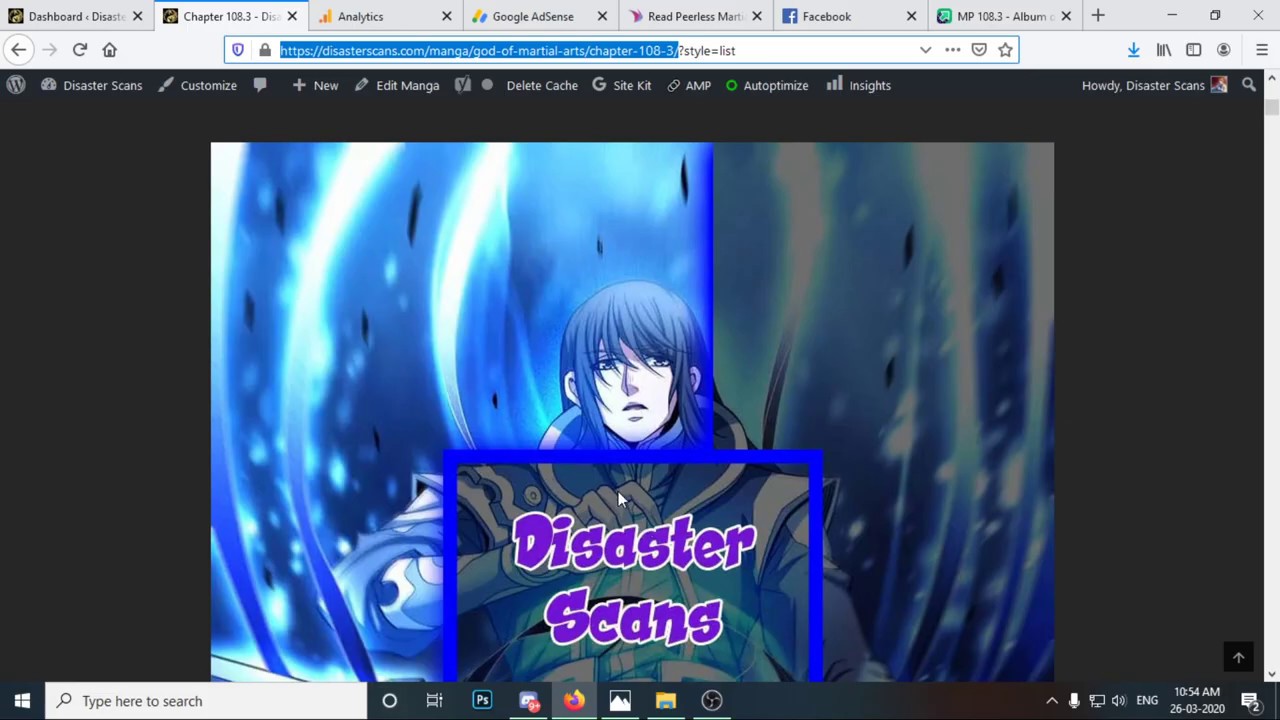This screenshot has height=720, width=1280.
Task: Open the Firefox hamburger menu
Action: 1261,50
